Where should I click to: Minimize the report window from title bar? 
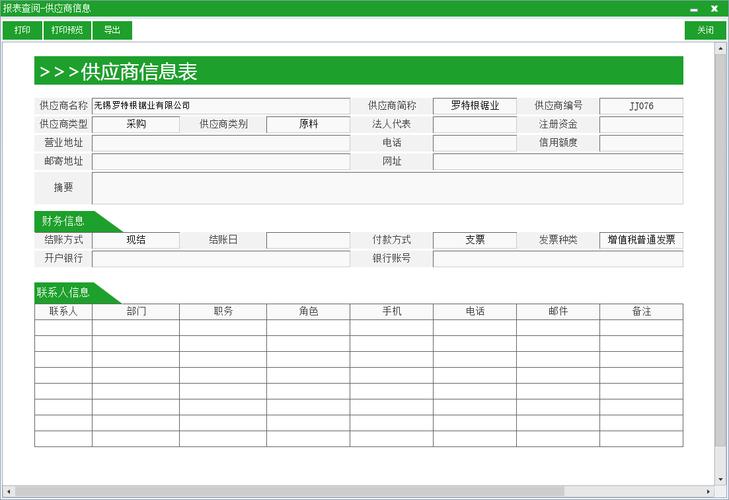[694, 8]
